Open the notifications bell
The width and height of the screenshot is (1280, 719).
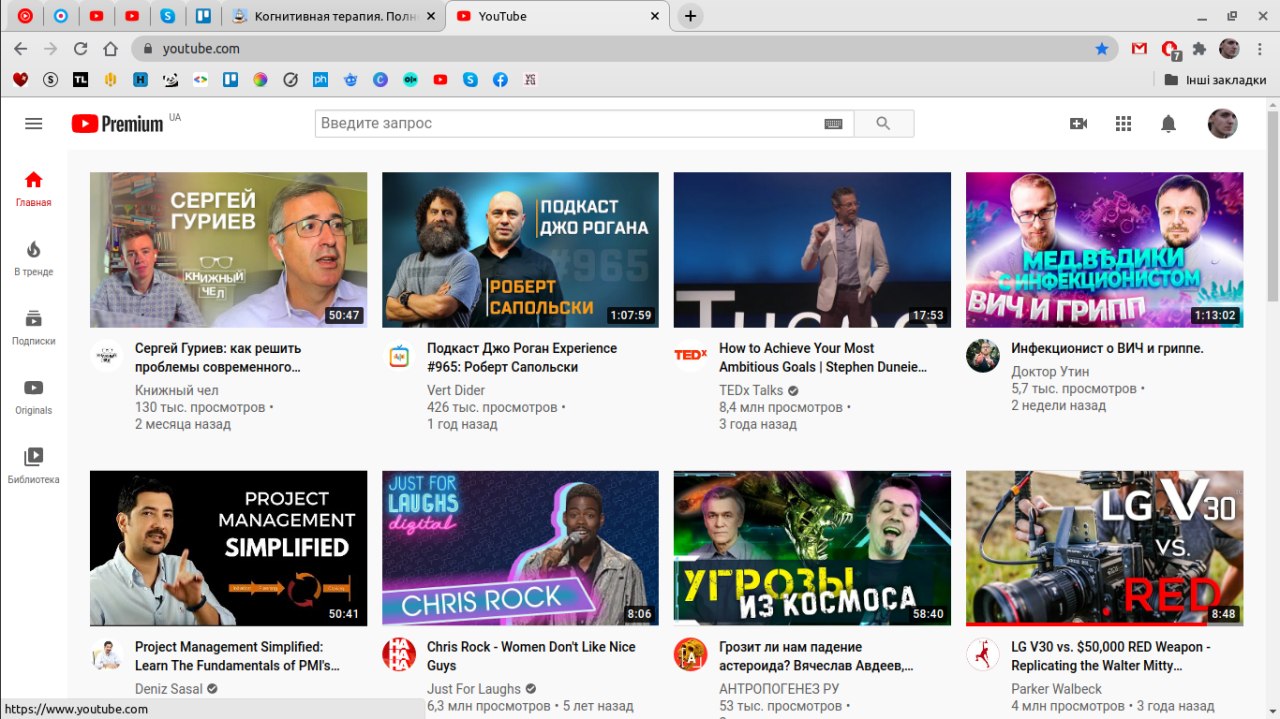click(x=1168, y=123)
